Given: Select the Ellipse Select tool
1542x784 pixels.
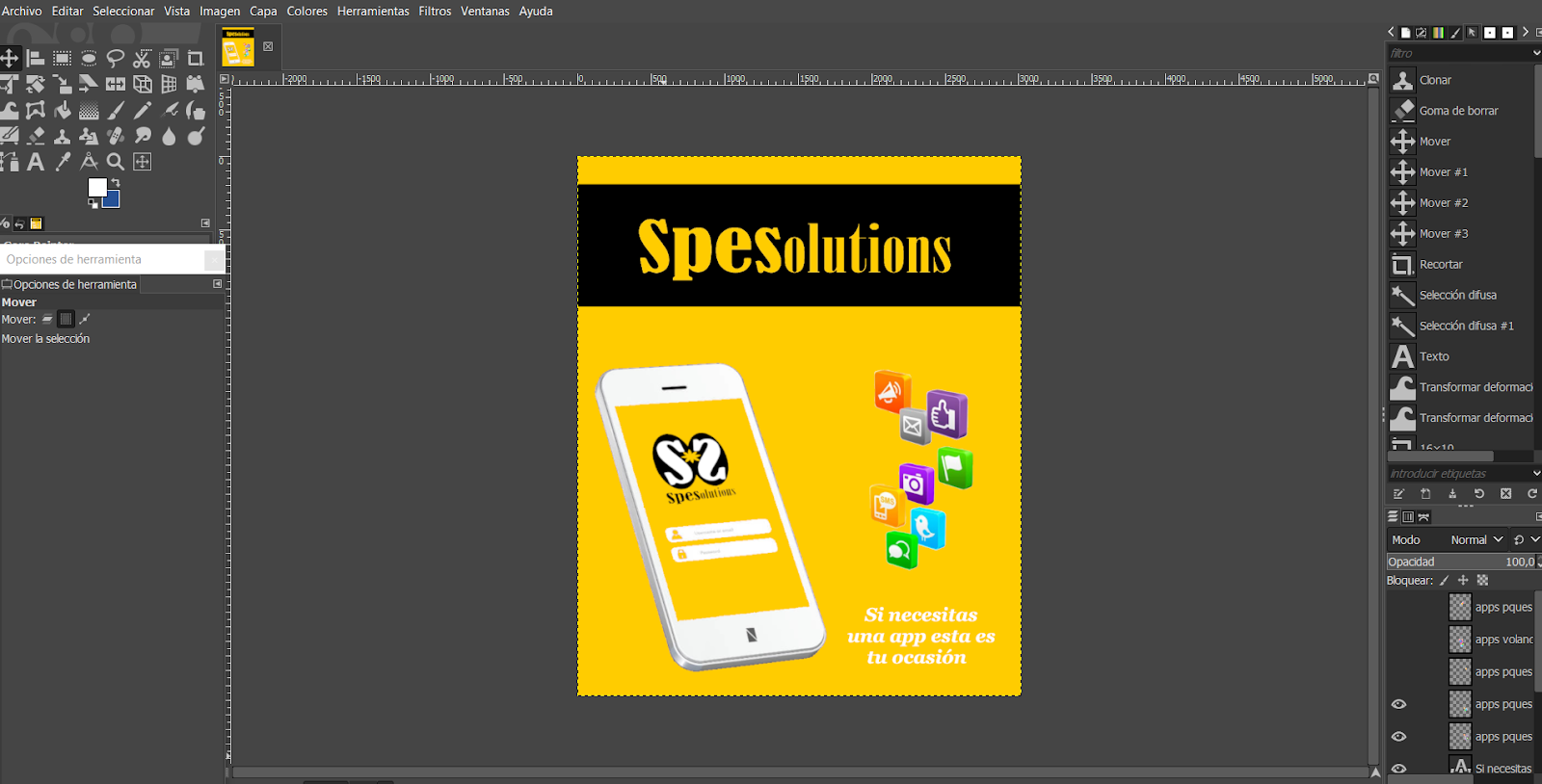Looking at the screenshot, I should point(89,58).
